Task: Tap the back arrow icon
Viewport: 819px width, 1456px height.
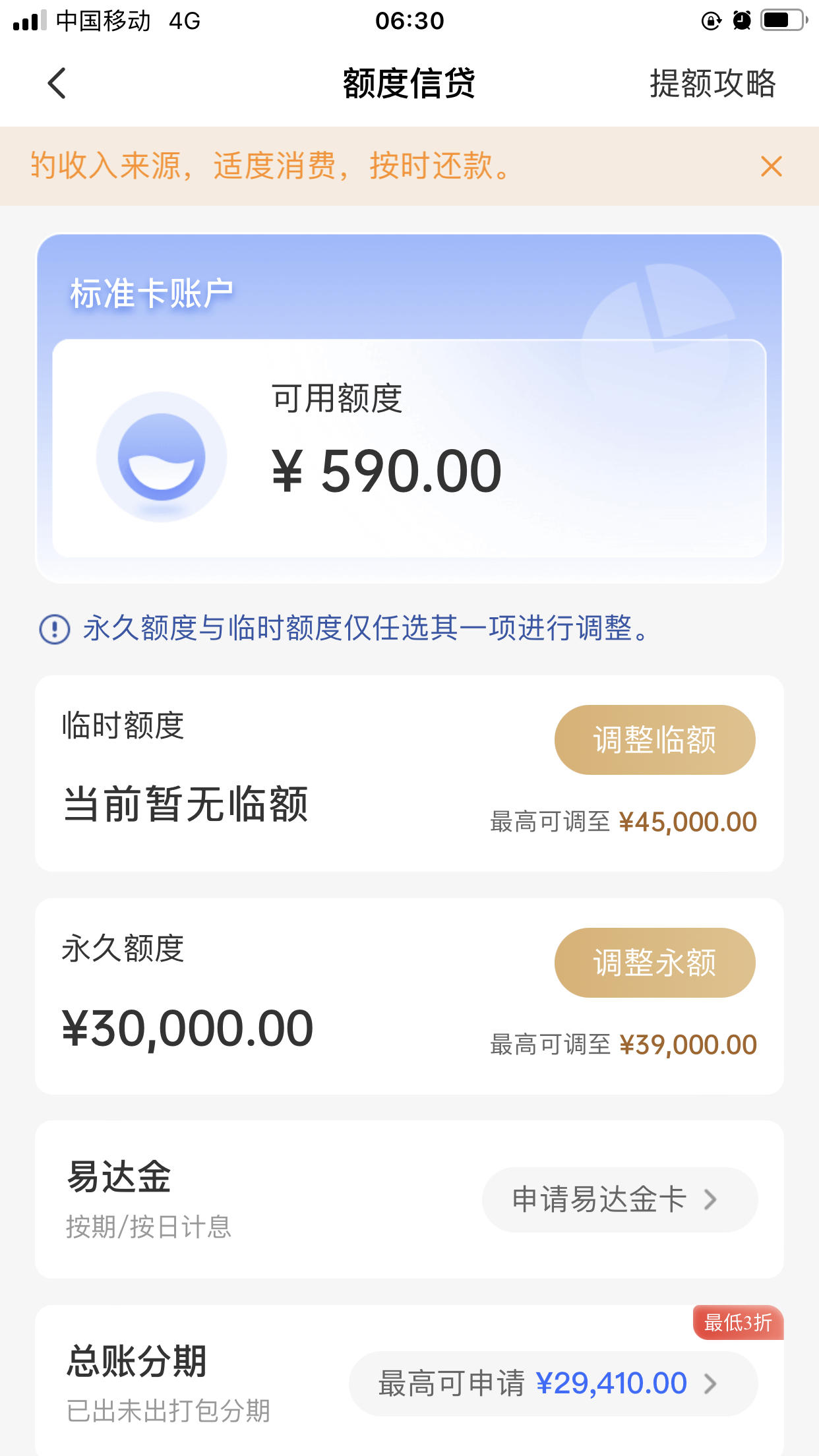Action: point(57,83)
